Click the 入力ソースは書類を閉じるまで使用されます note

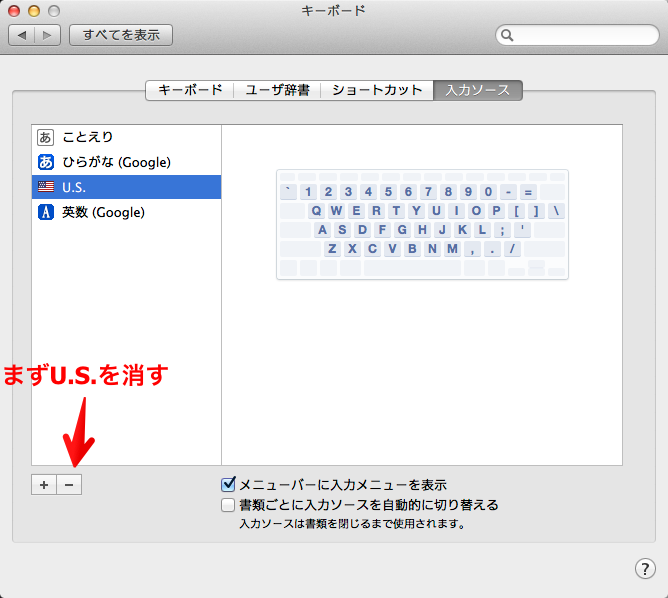click(x=352, y=523)
